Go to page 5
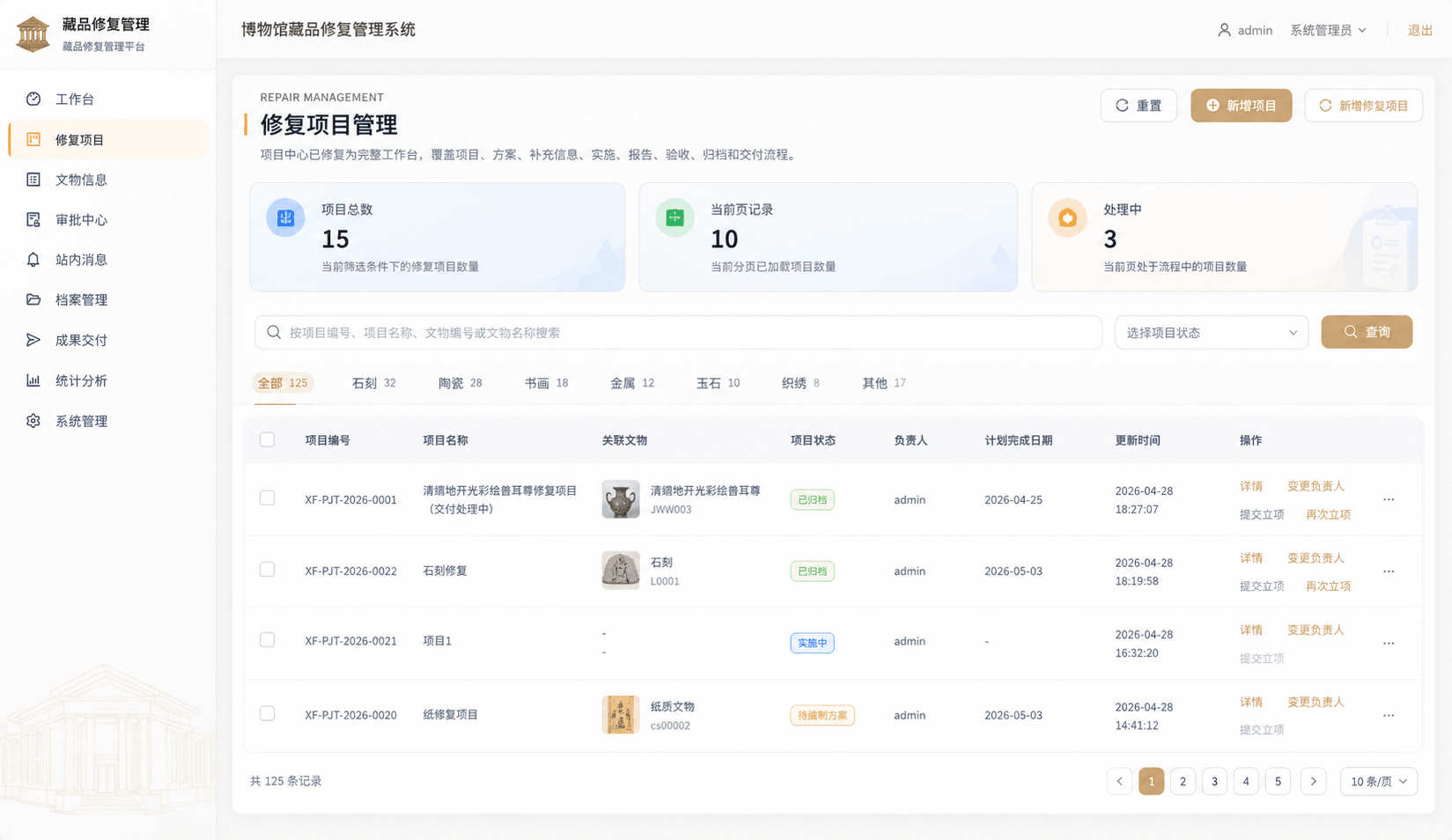The width and height of the screenshot is (1452, 840). 1278,781
